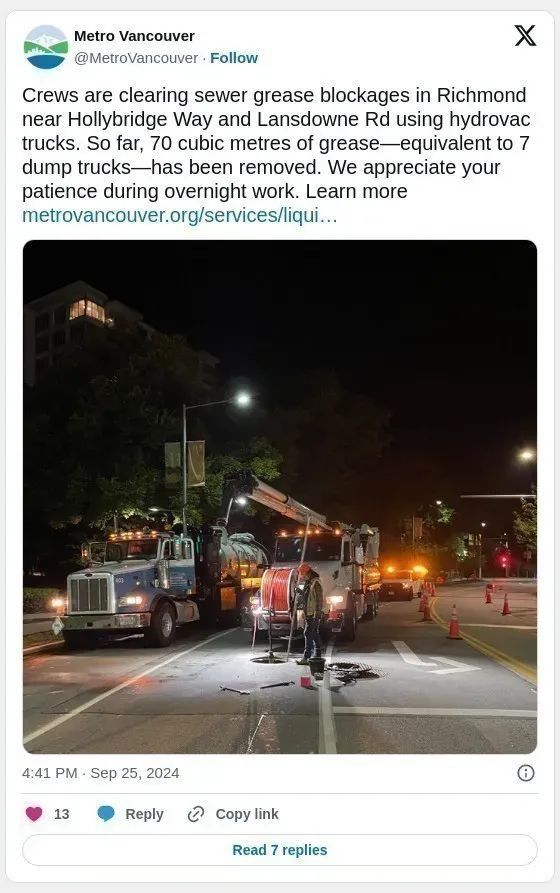The width and height of the screenshot is (560, 893).
Task: Open the tweet info circle icon
Action: point(525,773)
